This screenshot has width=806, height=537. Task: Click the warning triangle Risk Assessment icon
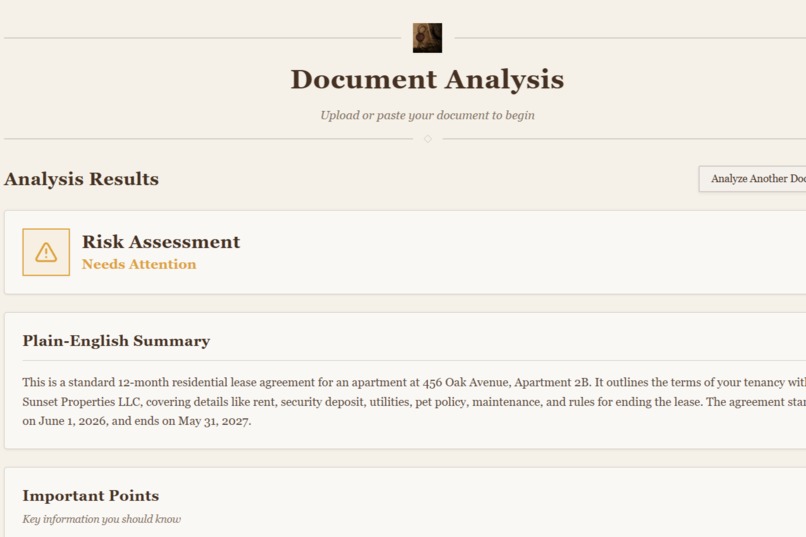[46, 252]
